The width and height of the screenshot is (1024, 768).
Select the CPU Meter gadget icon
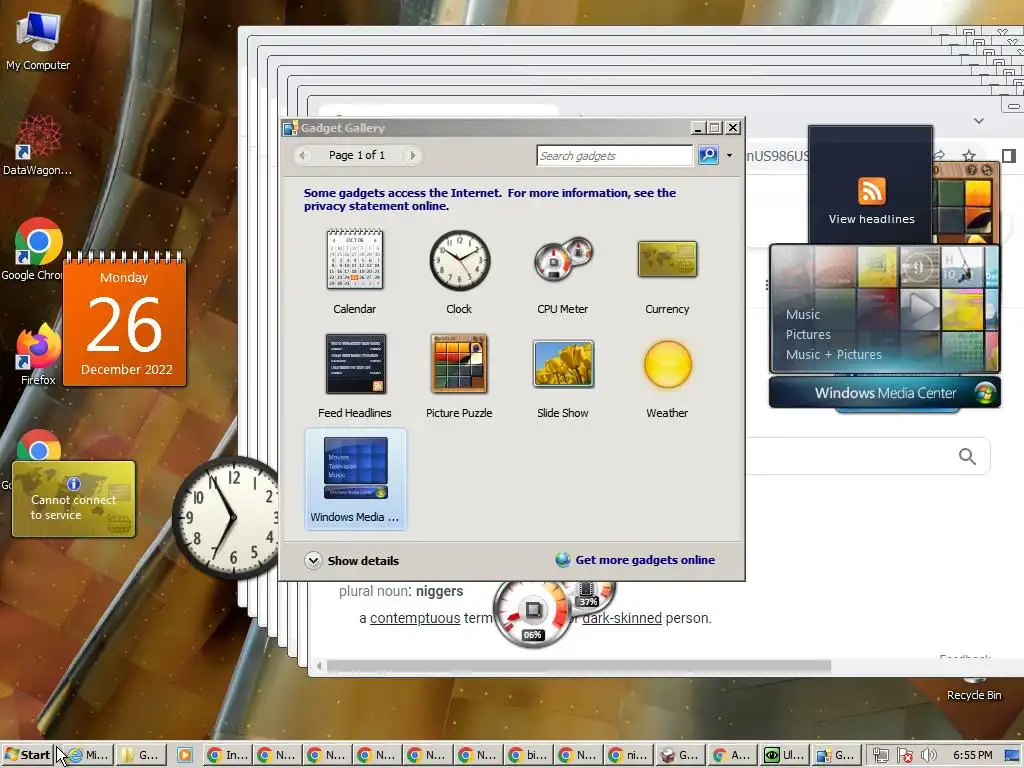[563, 260]
